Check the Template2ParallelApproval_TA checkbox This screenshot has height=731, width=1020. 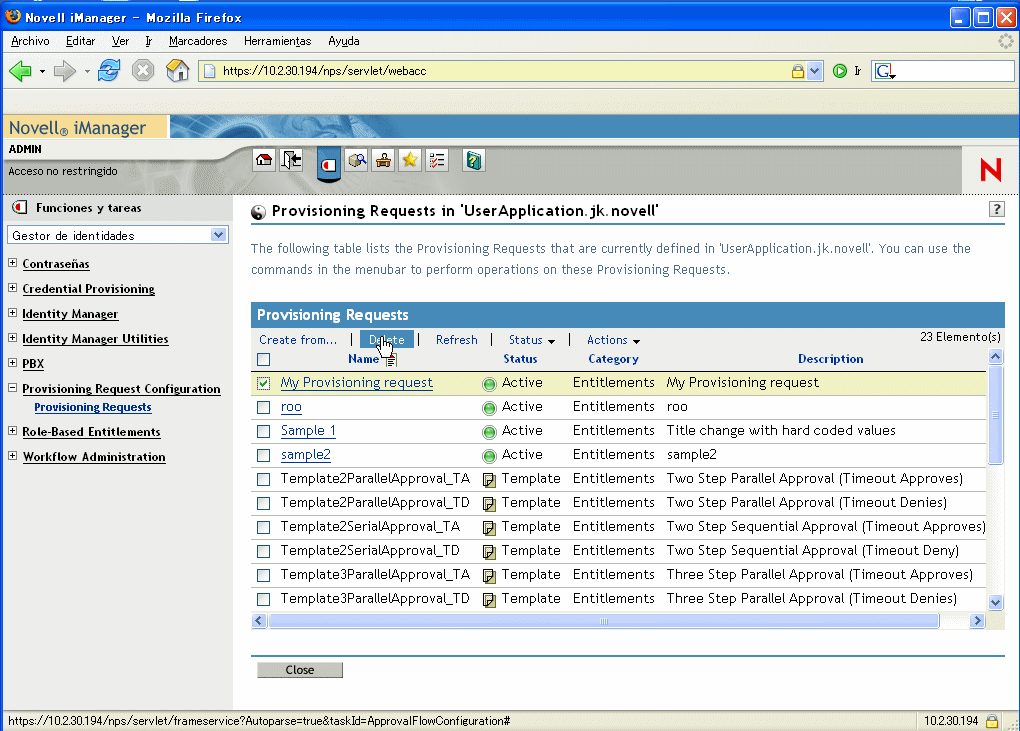[x=263, y=479]
